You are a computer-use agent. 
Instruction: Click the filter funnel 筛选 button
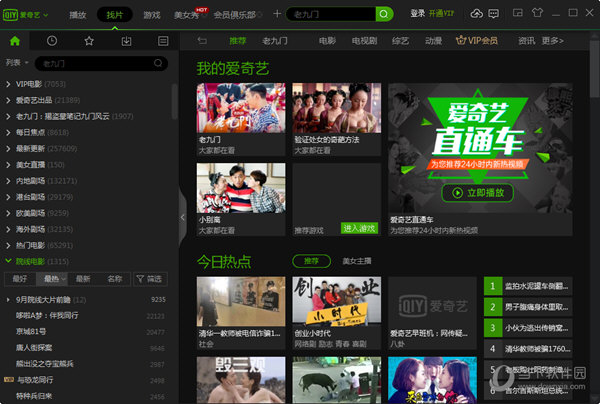coord(150,279)
